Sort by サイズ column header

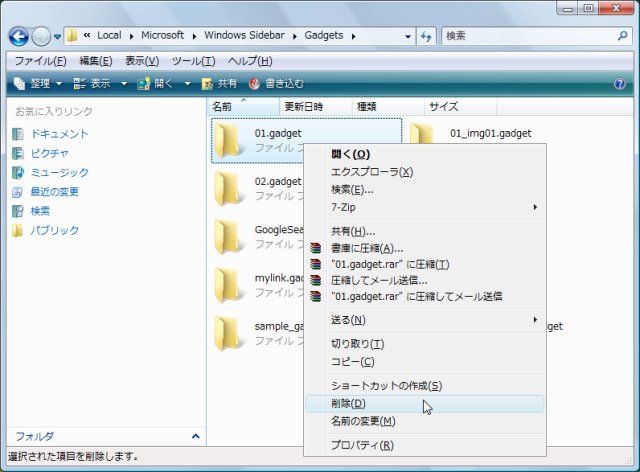pyautogui.click(x=460, y=107)
